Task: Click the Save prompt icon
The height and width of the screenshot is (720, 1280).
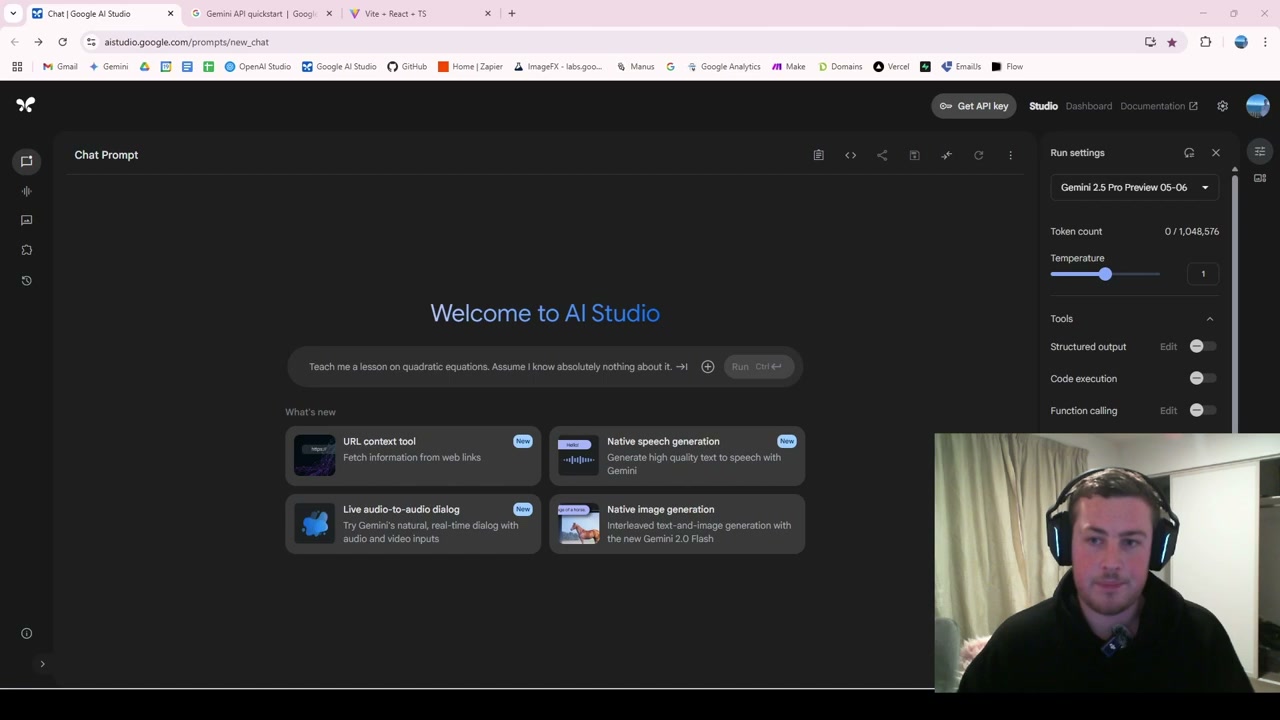Action: point(914,155)
